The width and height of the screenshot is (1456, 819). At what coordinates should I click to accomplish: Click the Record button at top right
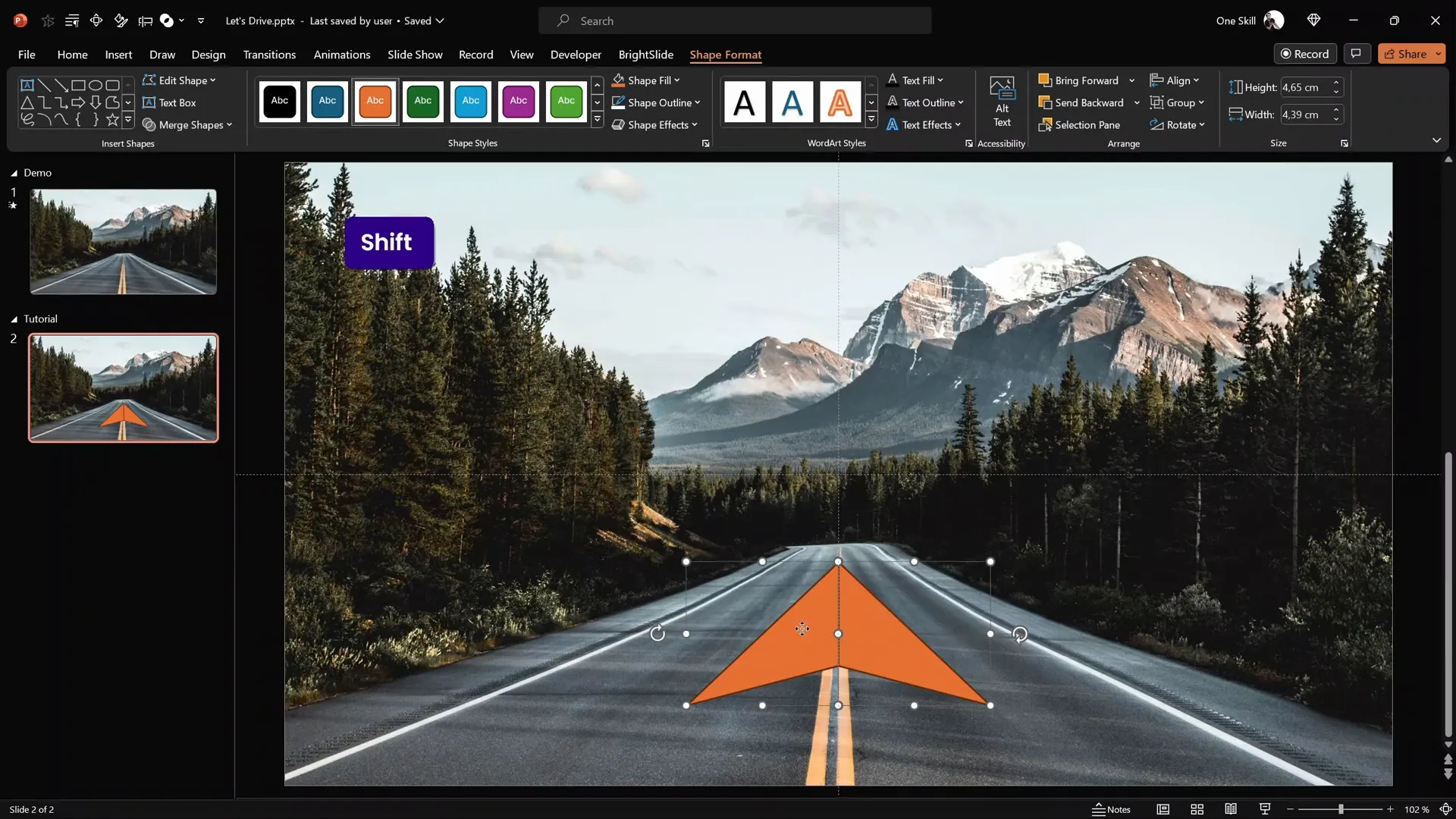[x=1305, y=54]
